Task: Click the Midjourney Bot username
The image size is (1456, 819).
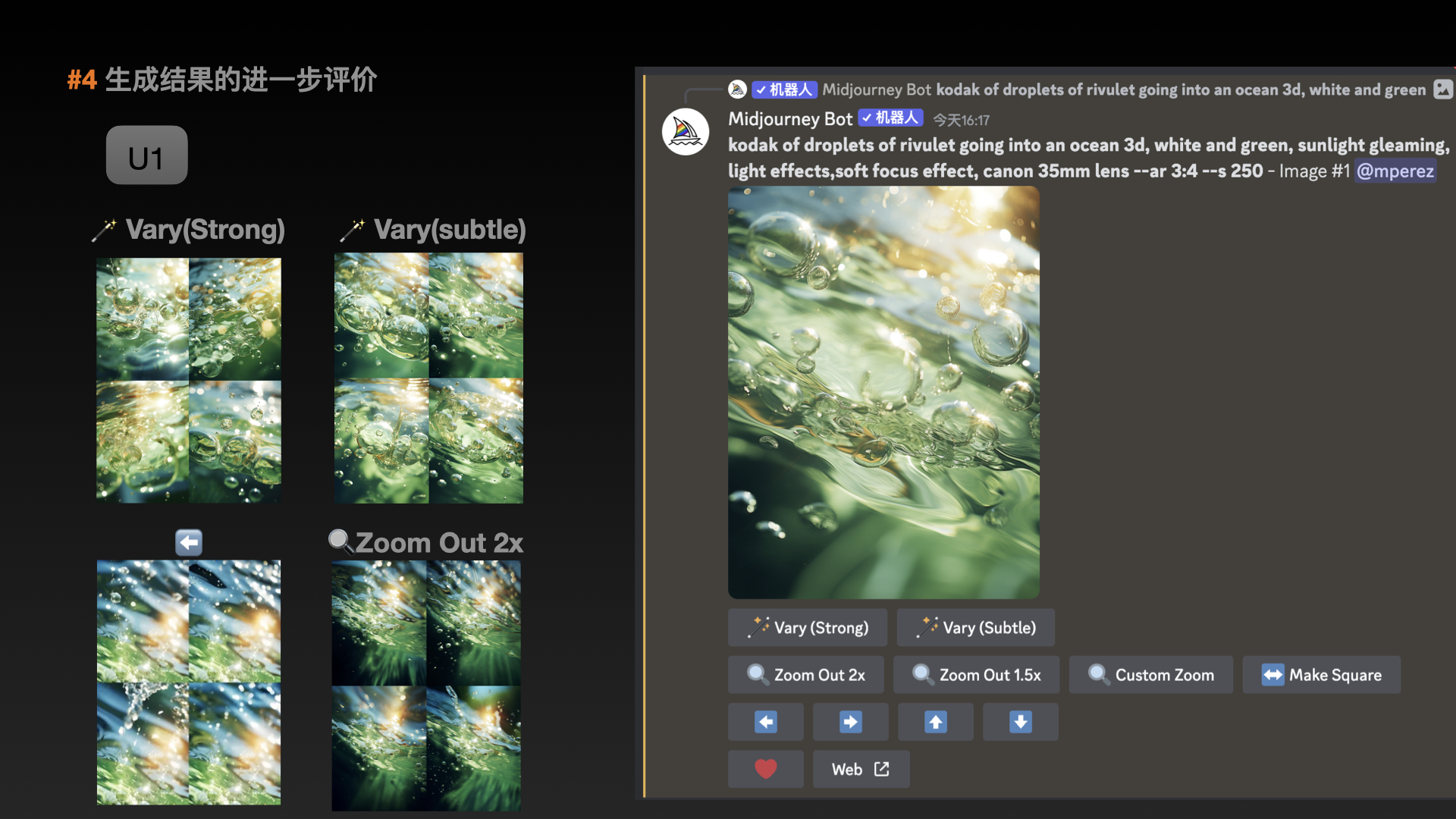Action: tap(790, 119)
